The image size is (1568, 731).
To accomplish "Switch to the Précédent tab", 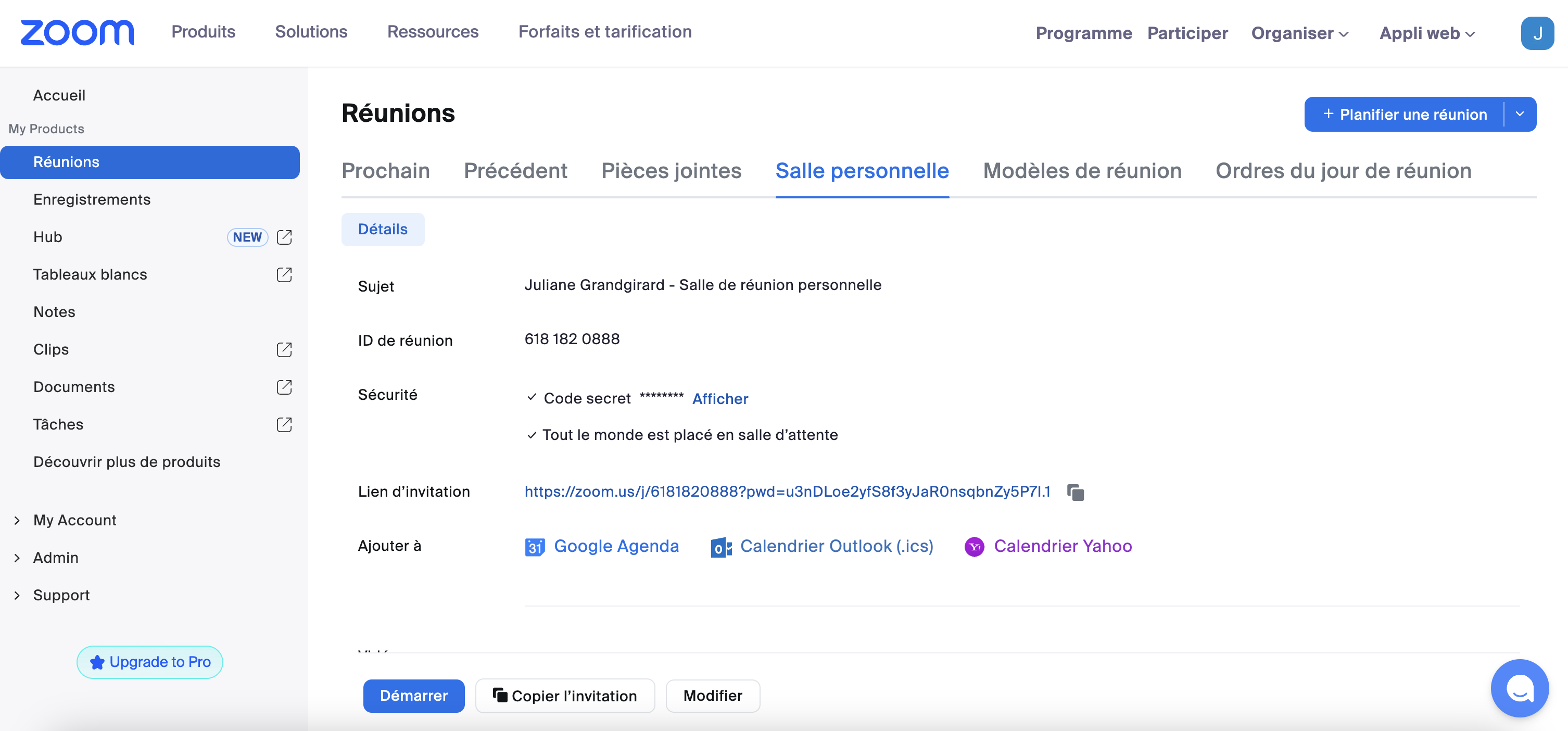I will coord(515,171).
